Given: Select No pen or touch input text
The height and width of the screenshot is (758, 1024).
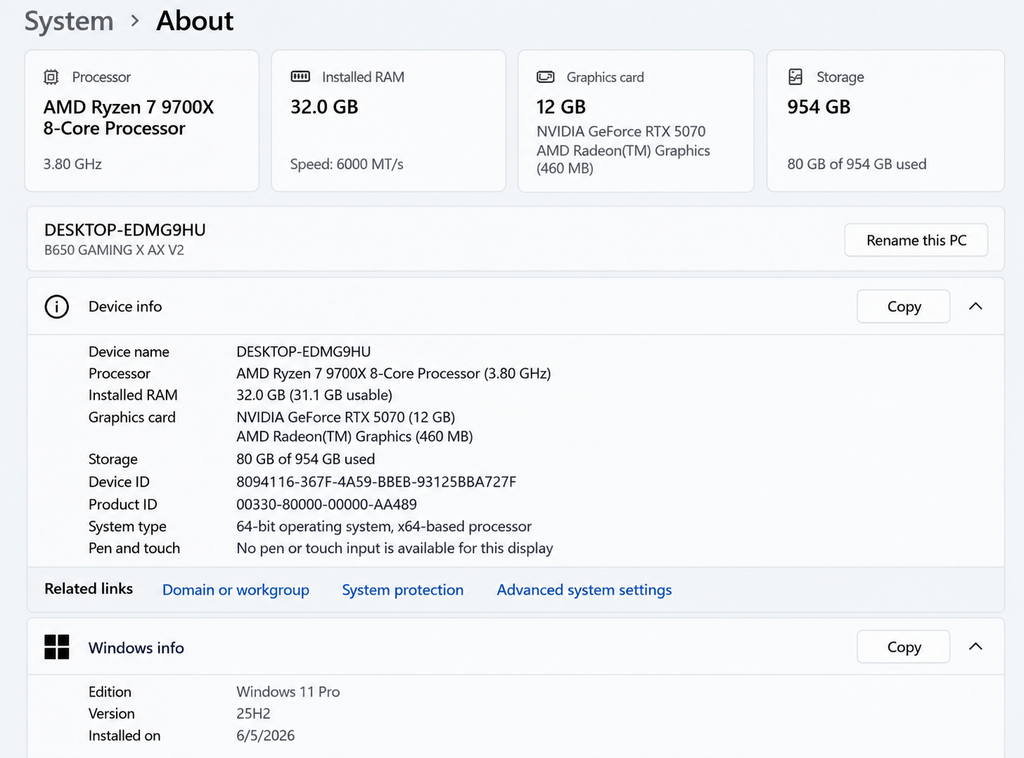Looking at the screenshot, I should pos(394,548).
